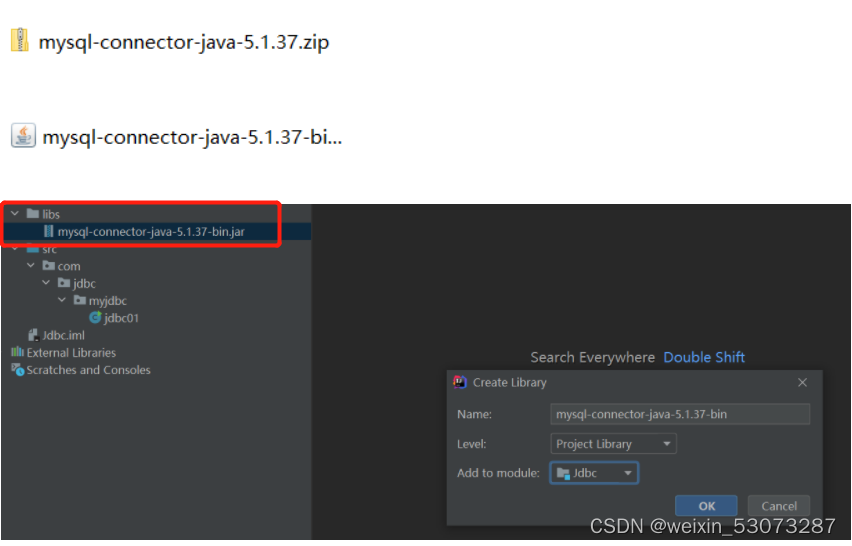This screenshot has width=852, height=546.
Task: Collapse the myjdbc package chevron
Action: [x=62, y=300]
